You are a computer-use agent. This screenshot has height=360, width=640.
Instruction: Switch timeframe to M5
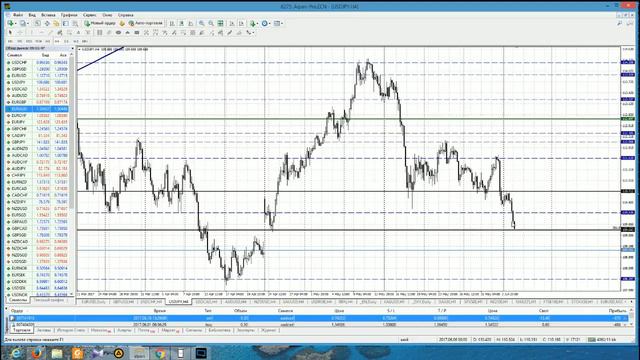click(x=20, y=41)
